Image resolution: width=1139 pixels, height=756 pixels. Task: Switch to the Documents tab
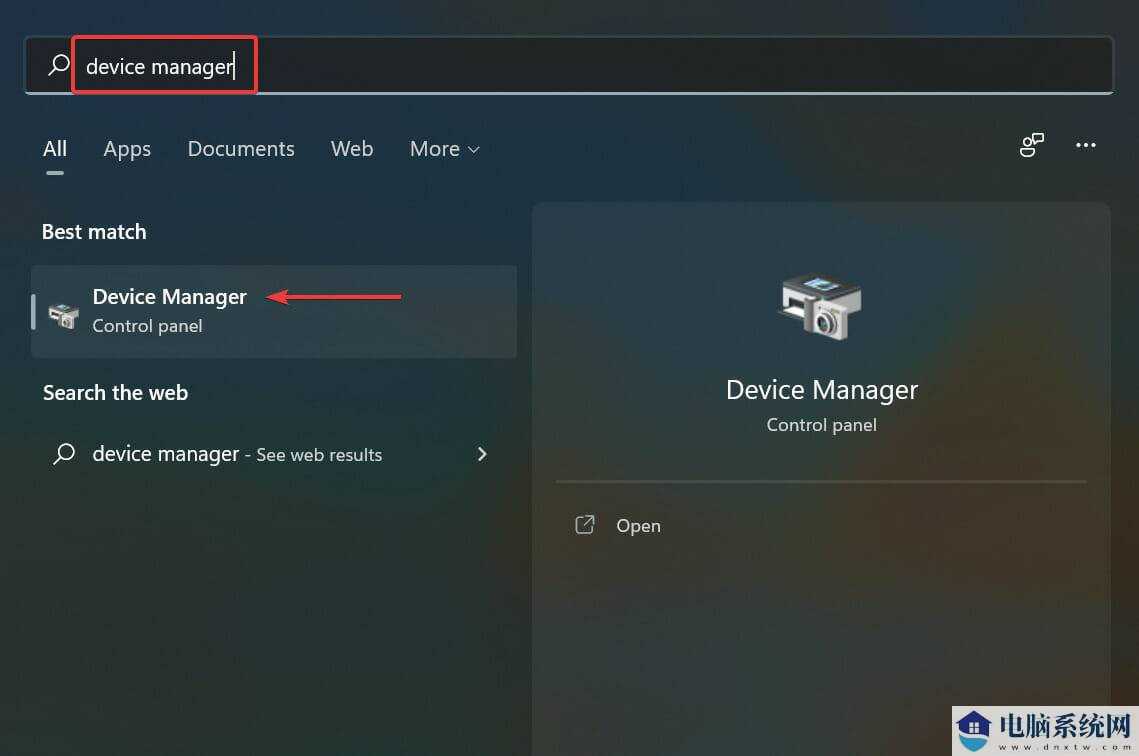click(x=241, y=149)
